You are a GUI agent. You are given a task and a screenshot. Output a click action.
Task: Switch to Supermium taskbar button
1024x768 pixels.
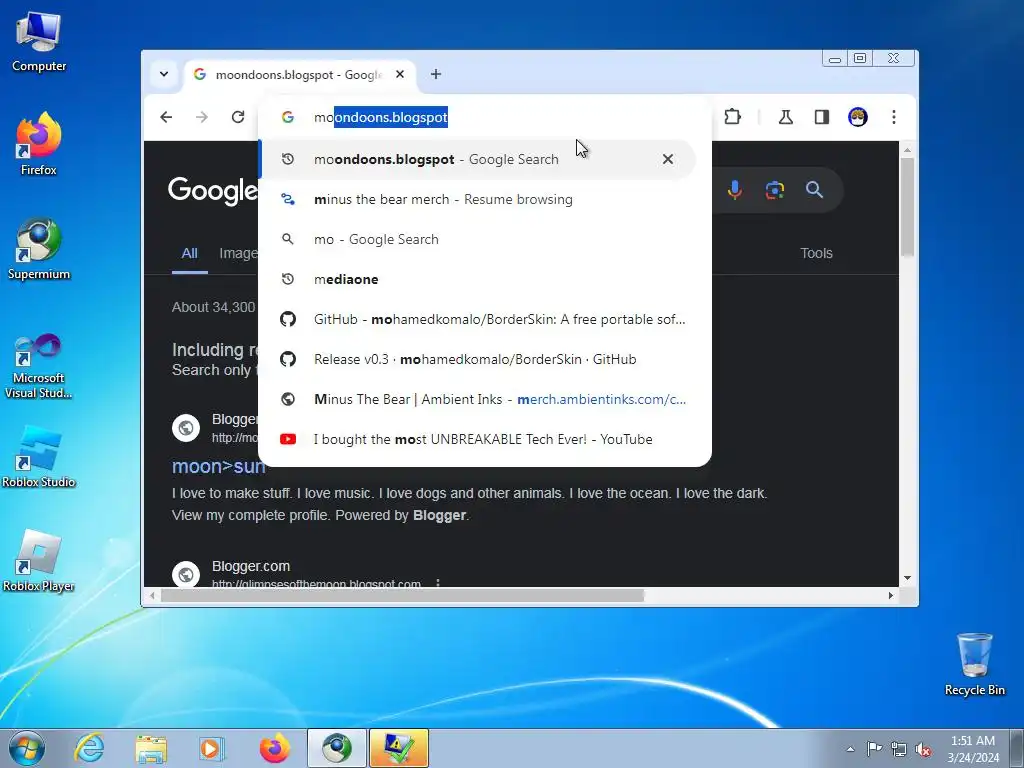click(337, 748)
